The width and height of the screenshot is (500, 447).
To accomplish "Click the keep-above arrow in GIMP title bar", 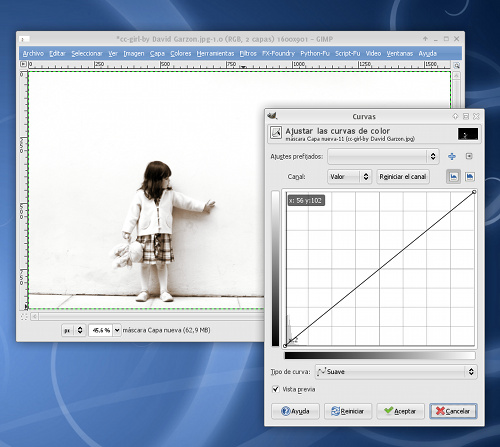I will (425, 39).
